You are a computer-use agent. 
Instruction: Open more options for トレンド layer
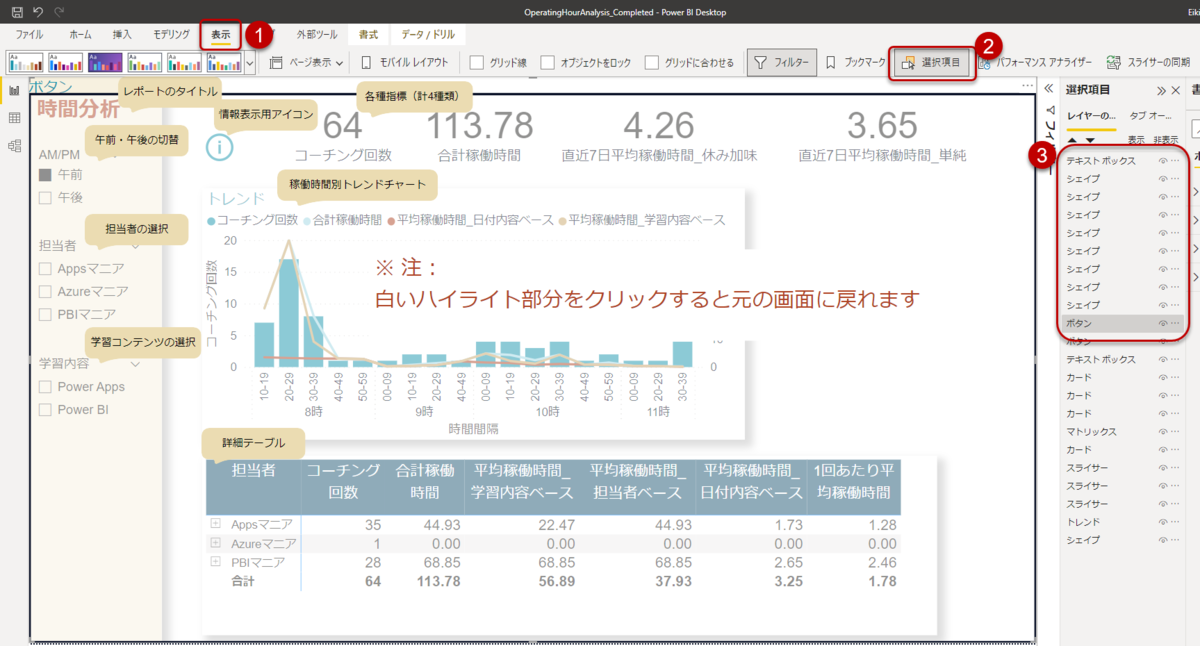click(x=1176, y=522)
